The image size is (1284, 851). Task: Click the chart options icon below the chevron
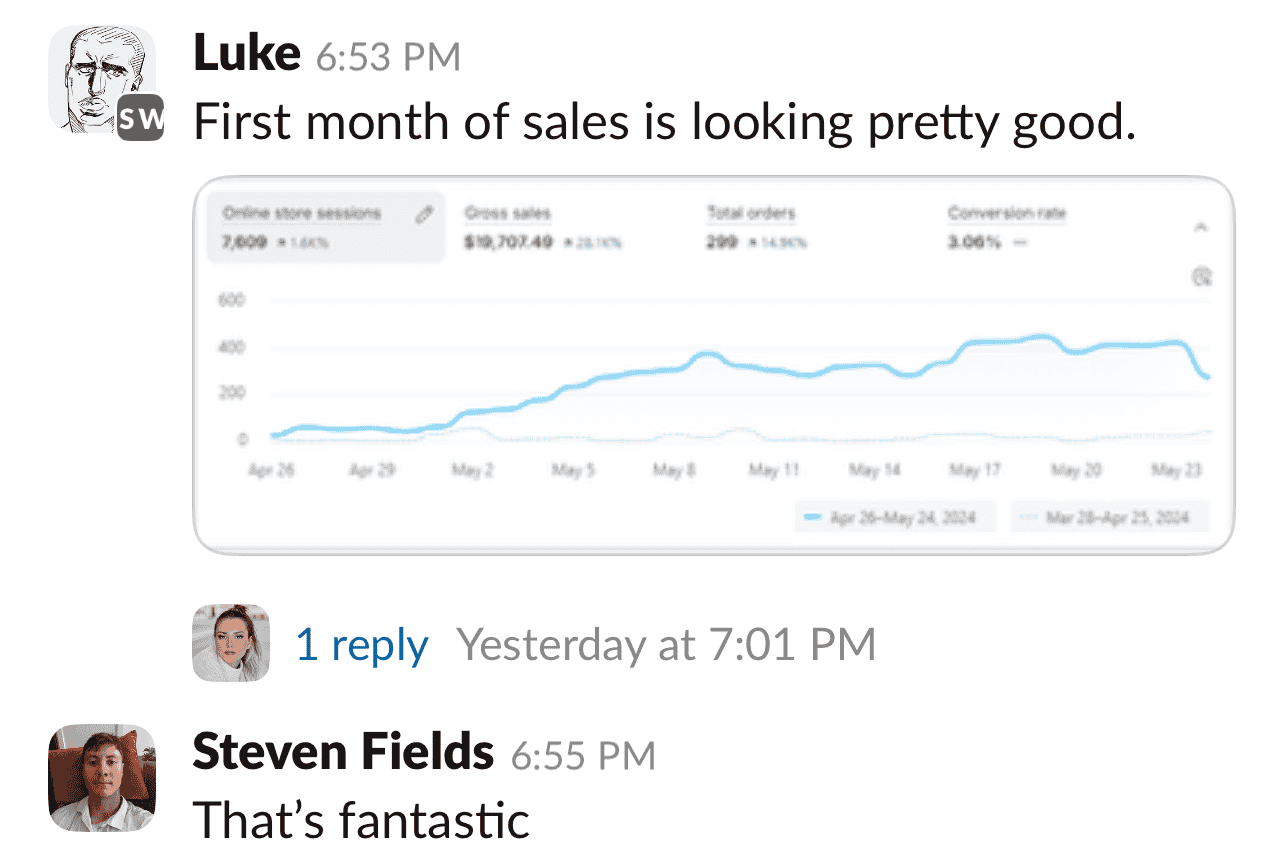coord(1202,276)
